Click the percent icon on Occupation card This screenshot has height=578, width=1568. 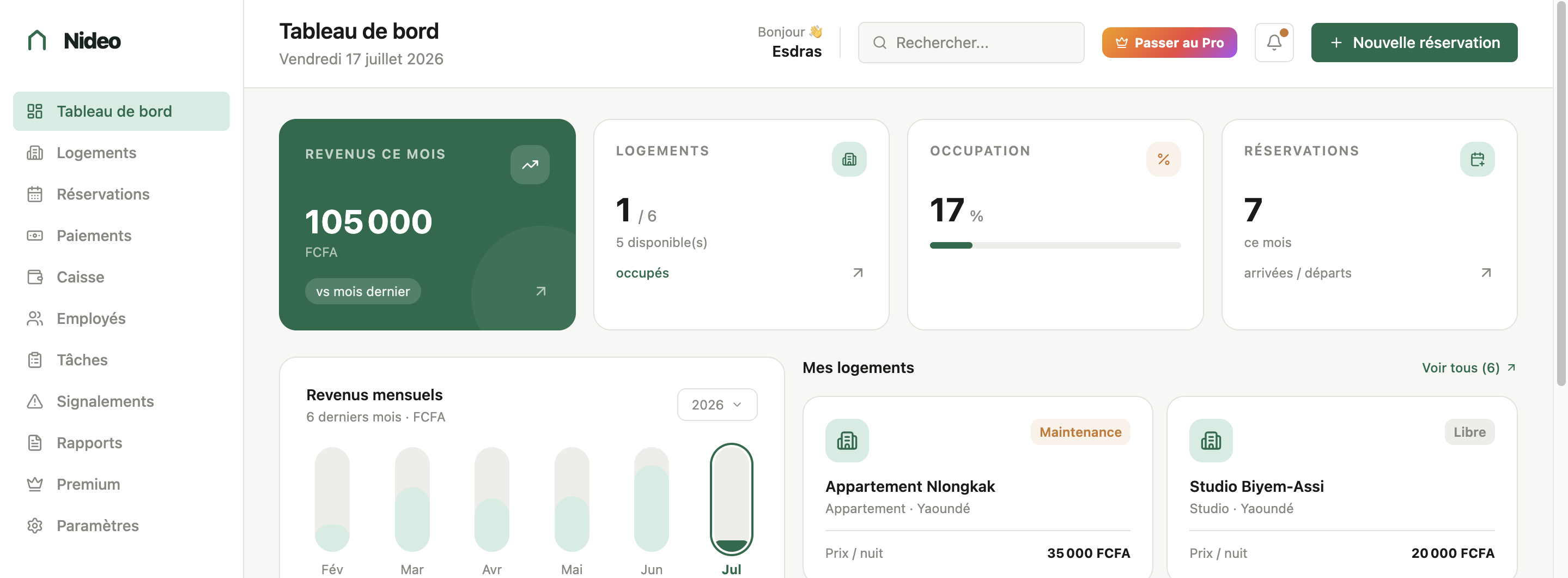1163,160
